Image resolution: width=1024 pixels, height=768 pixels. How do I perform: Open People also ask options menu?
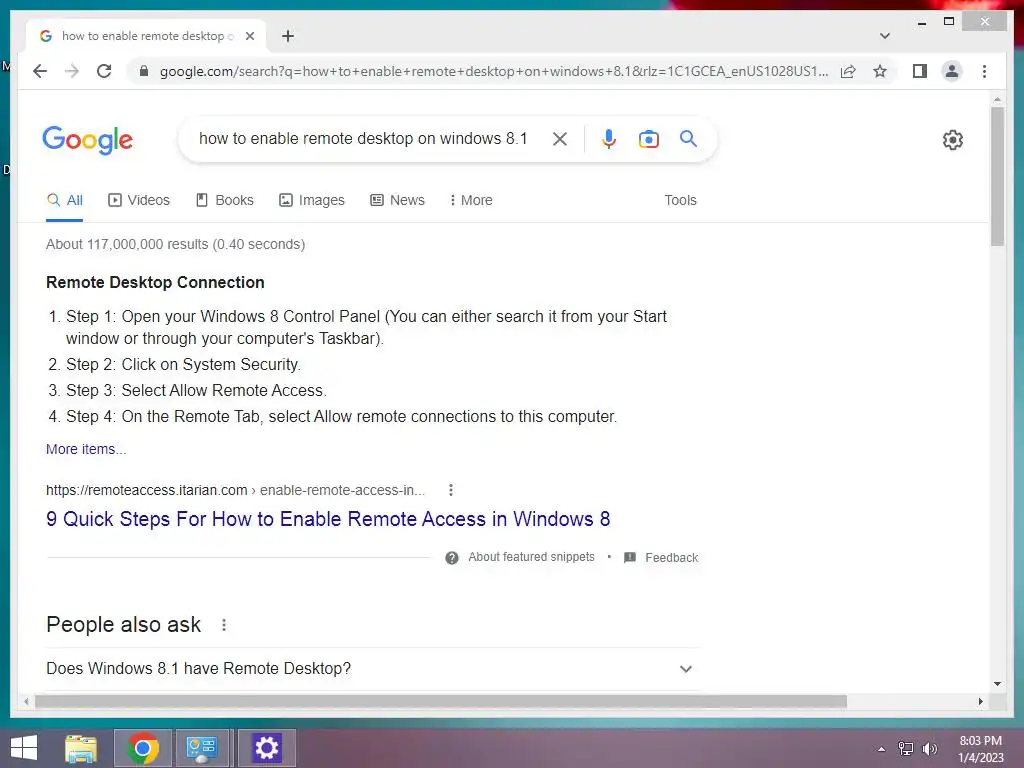[x=224, y=625]
